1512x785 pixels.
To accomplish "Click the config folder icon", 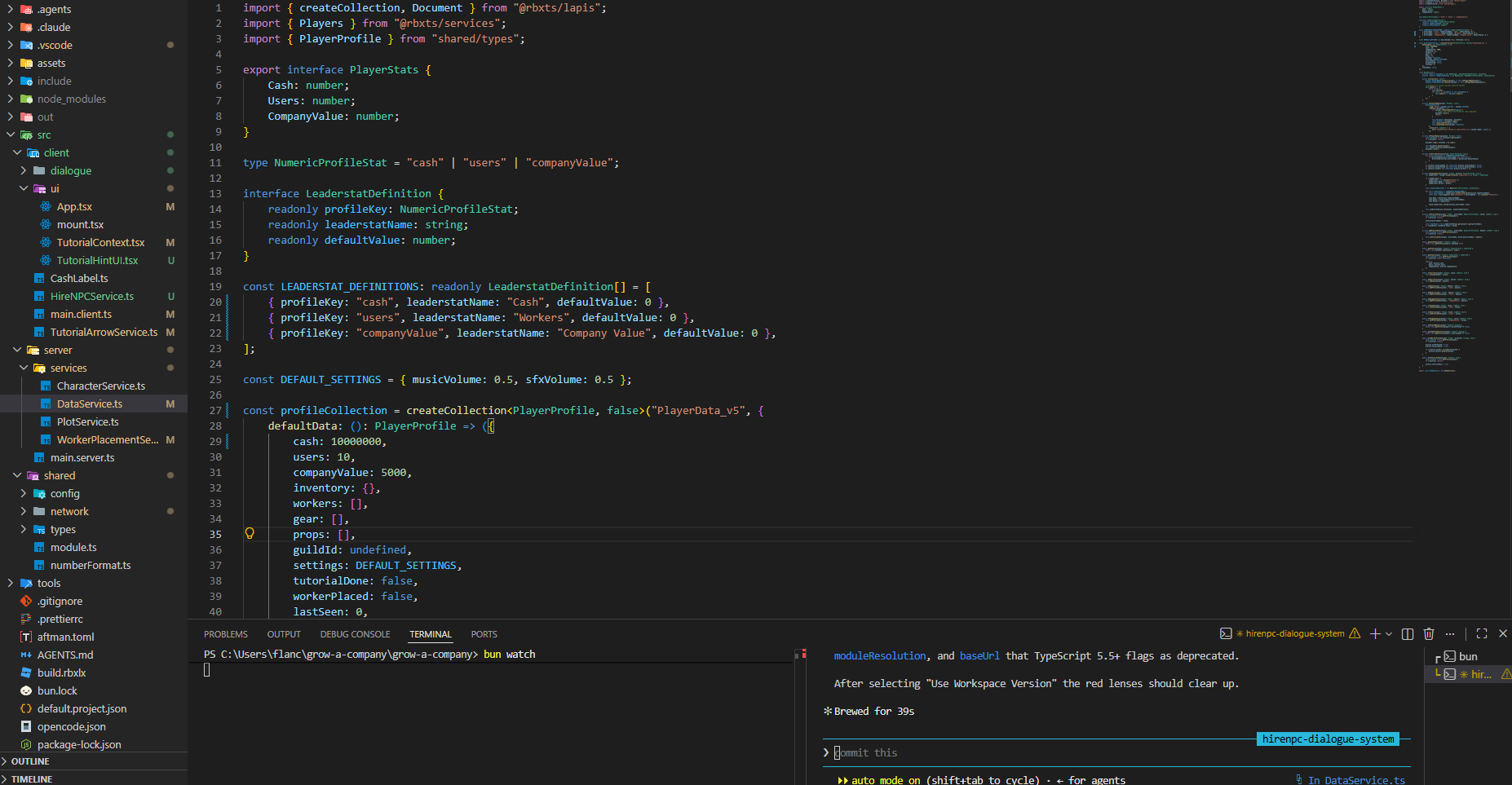I will point(39,493).
